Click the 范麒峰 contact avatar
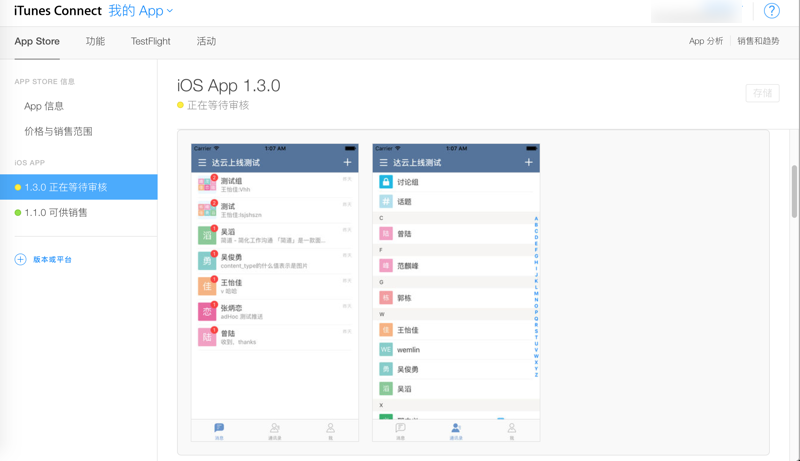This screenshot has width=800, height=461. click(x=386, y=266)
